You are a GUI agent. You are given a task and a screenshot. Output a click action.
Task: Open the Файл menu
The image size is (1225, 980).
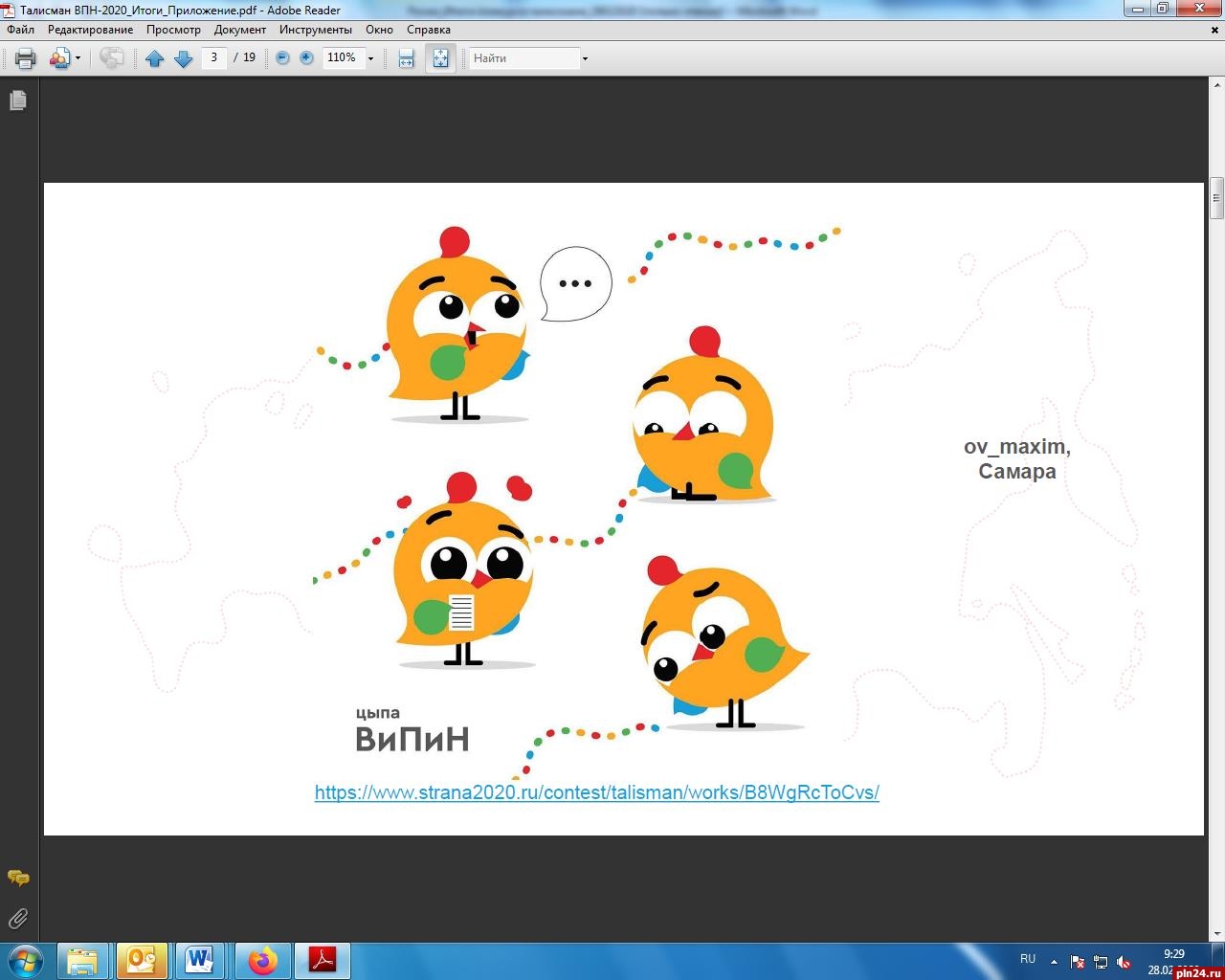pos(21,30)
